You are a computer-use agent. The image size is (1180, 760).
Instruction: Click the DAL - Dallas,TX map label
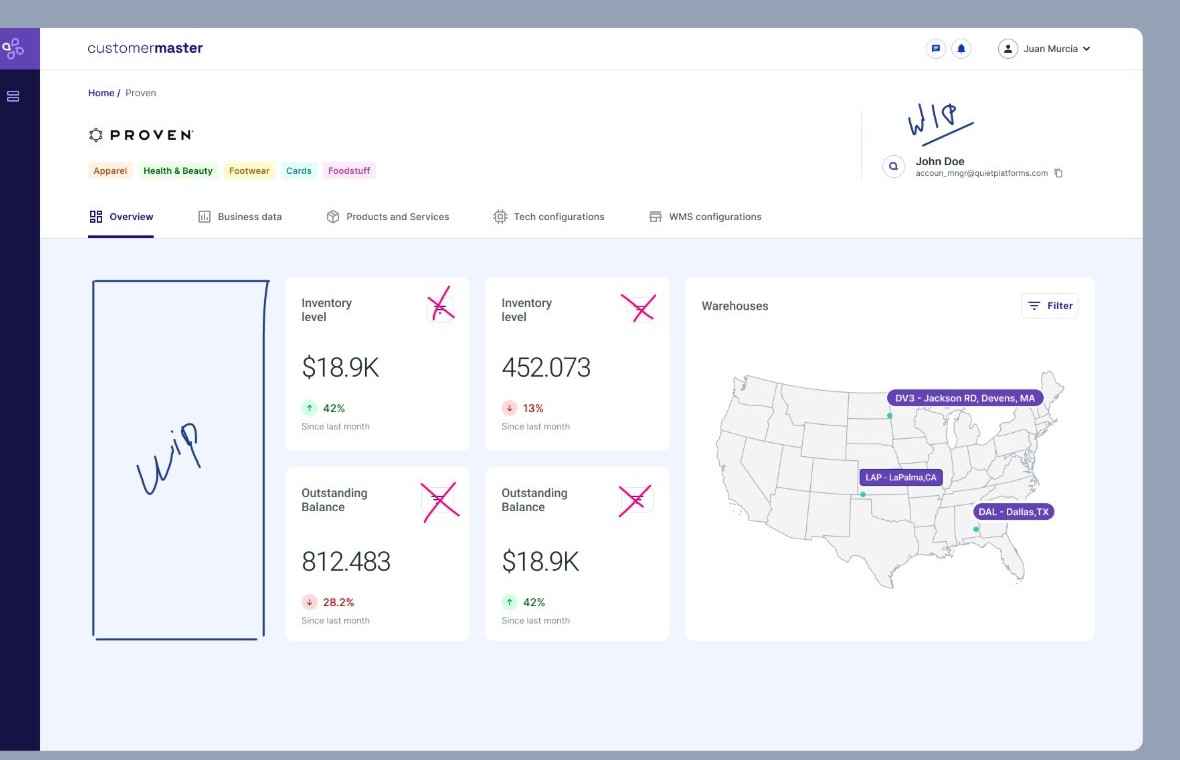click(x=1013, y=512)
